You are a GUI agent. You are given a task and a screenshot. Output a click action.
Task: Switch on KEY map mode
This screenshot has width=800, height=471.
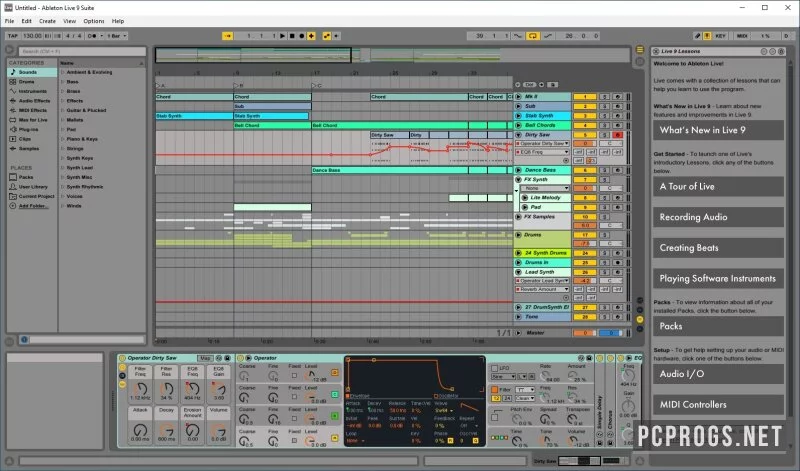[720, 36]
